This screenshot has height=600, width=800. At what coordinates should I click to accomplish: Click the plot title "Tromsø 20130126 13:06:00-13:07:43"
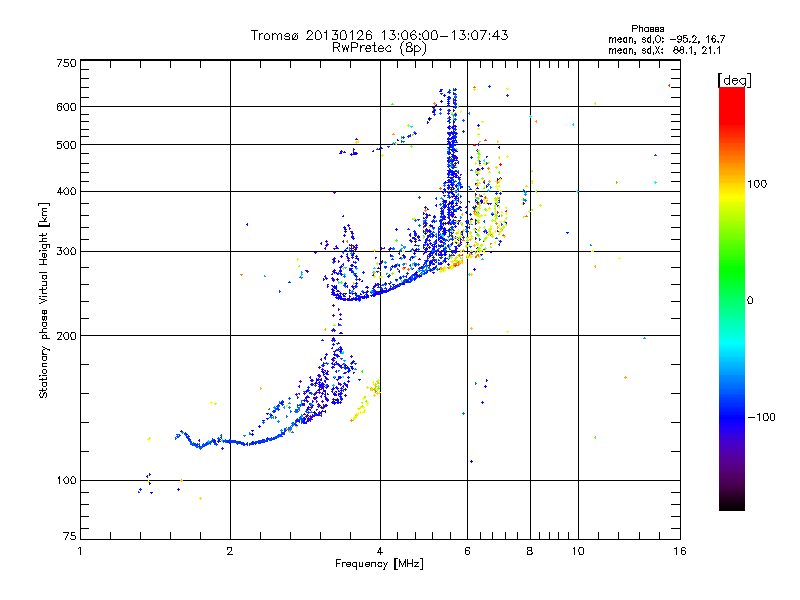[x=379, y=35]
